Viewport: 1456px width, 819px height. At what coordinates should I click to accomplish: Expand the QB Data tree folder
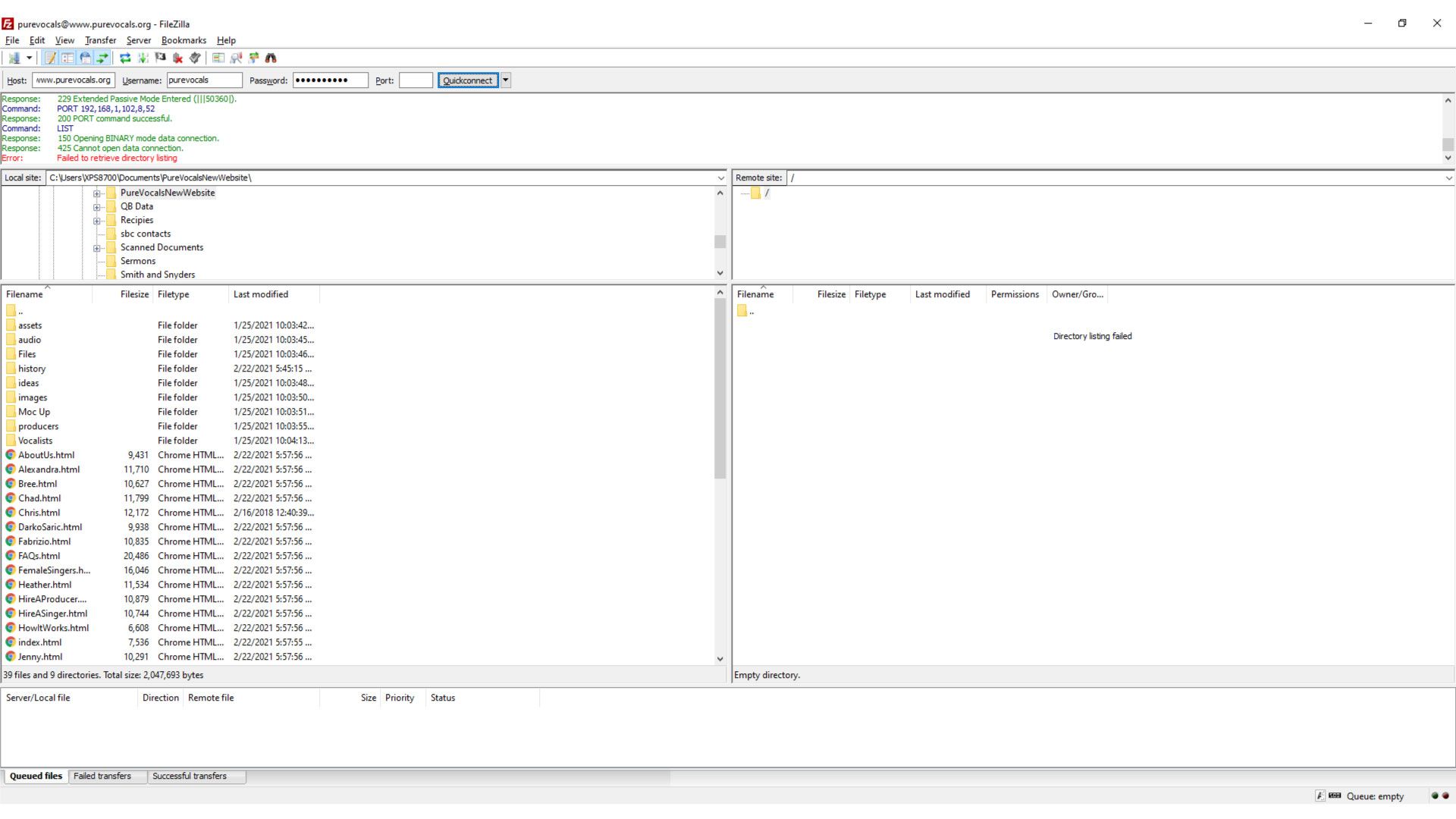pos(97,207)
